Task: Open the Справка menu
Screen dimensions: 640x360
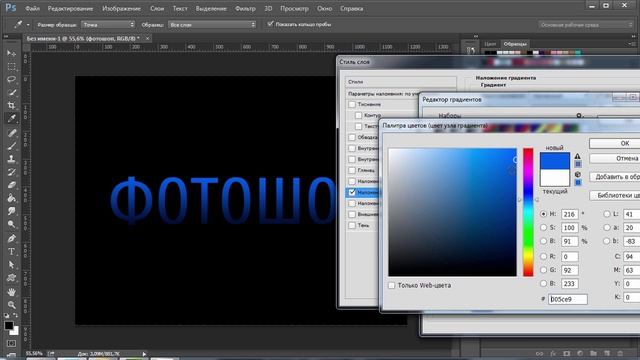Action: point(351,9)
